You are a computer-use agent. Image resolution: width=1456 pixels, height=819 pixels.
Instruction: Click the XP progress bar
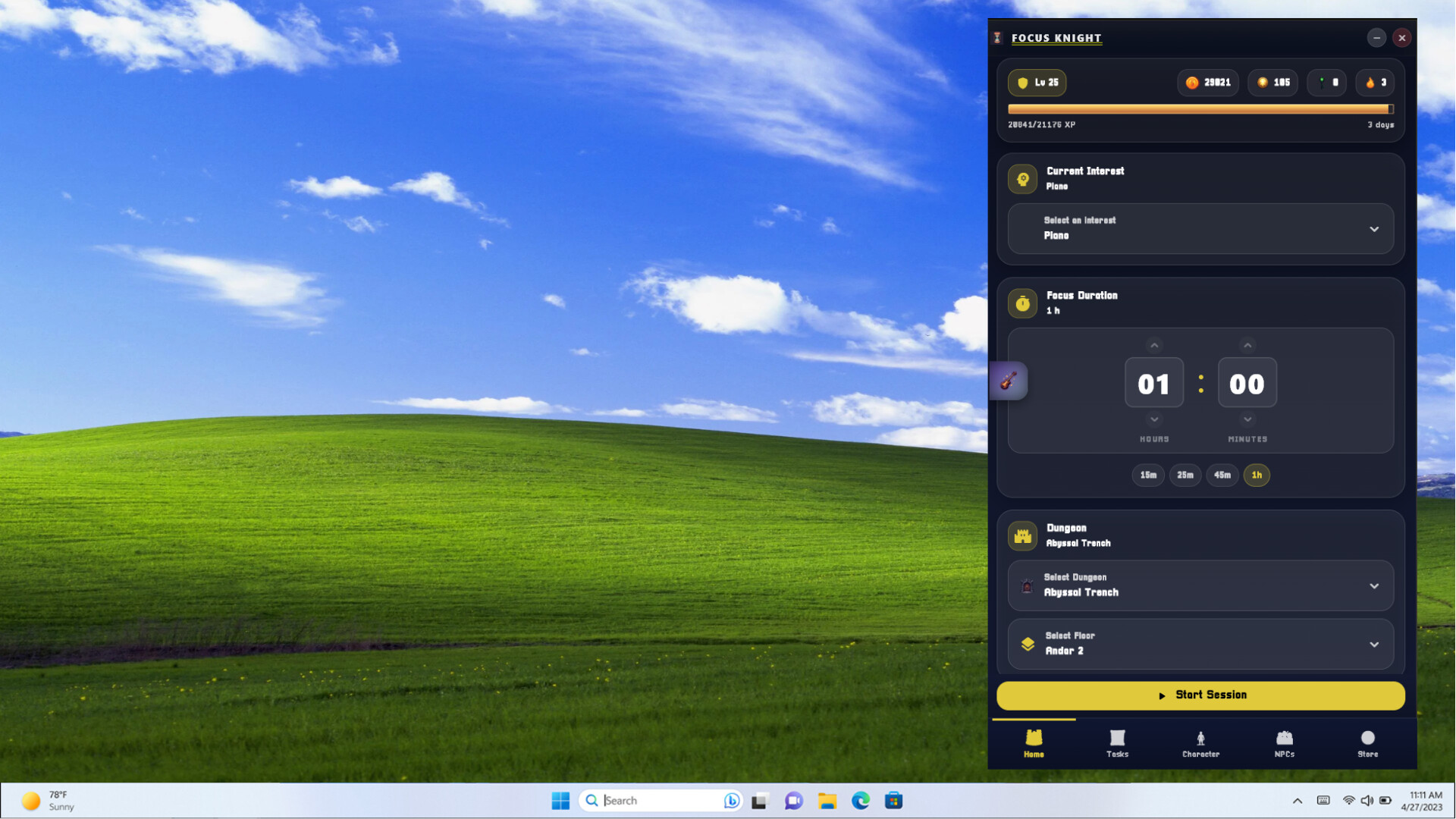tap(1200, 109)
